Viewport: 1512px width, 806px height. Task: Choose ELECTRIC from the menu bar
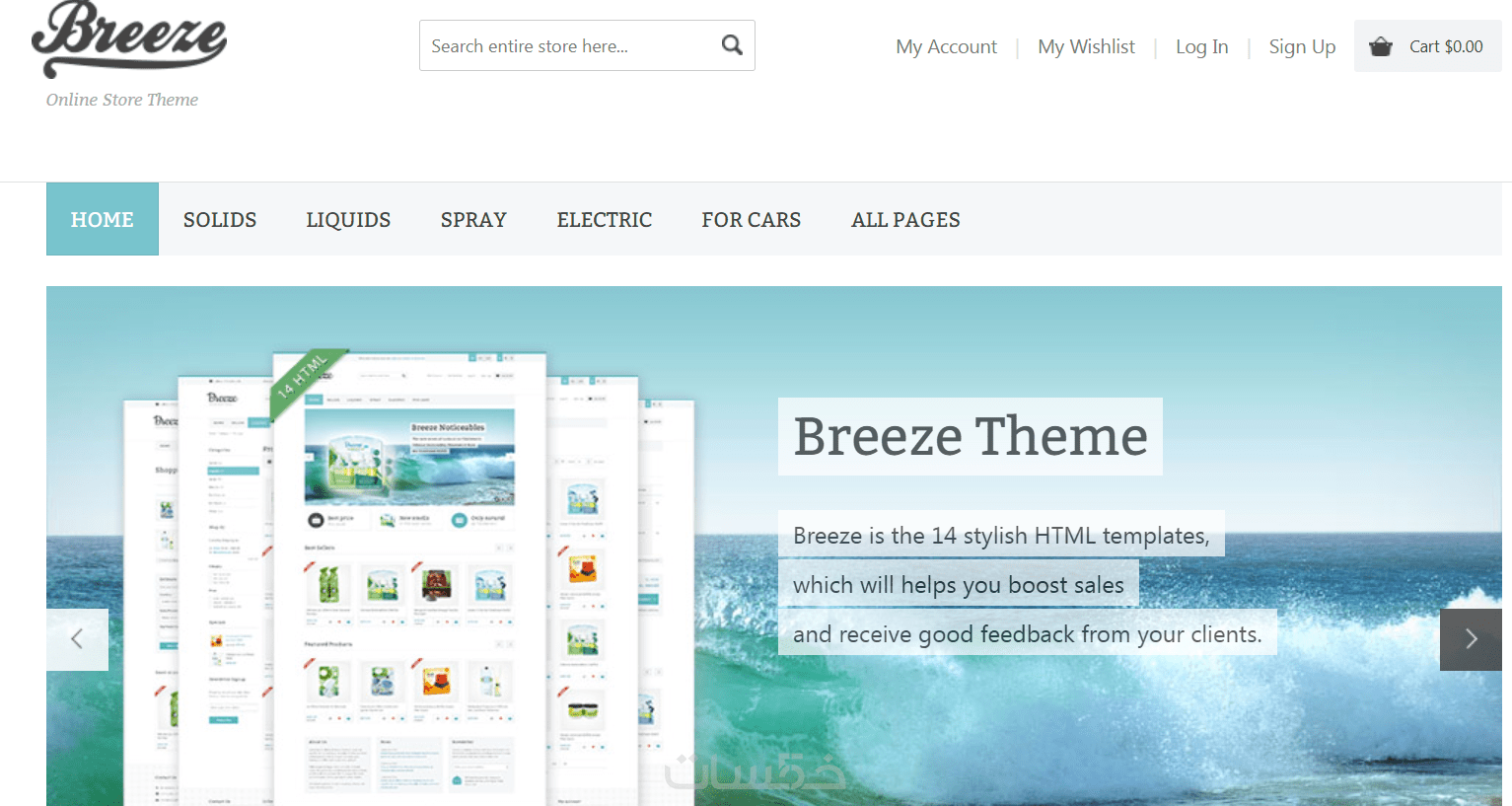(x=605, y=220)
